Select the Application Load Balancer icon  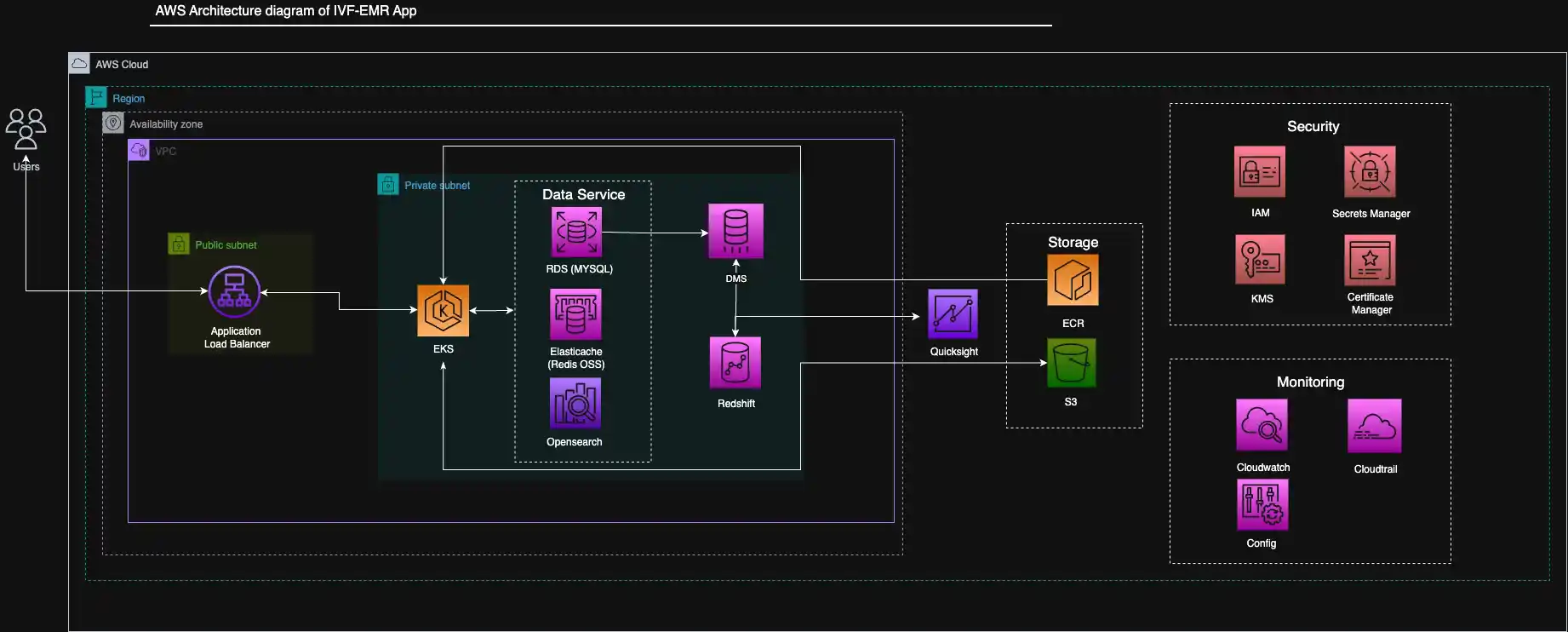(234, 292)
